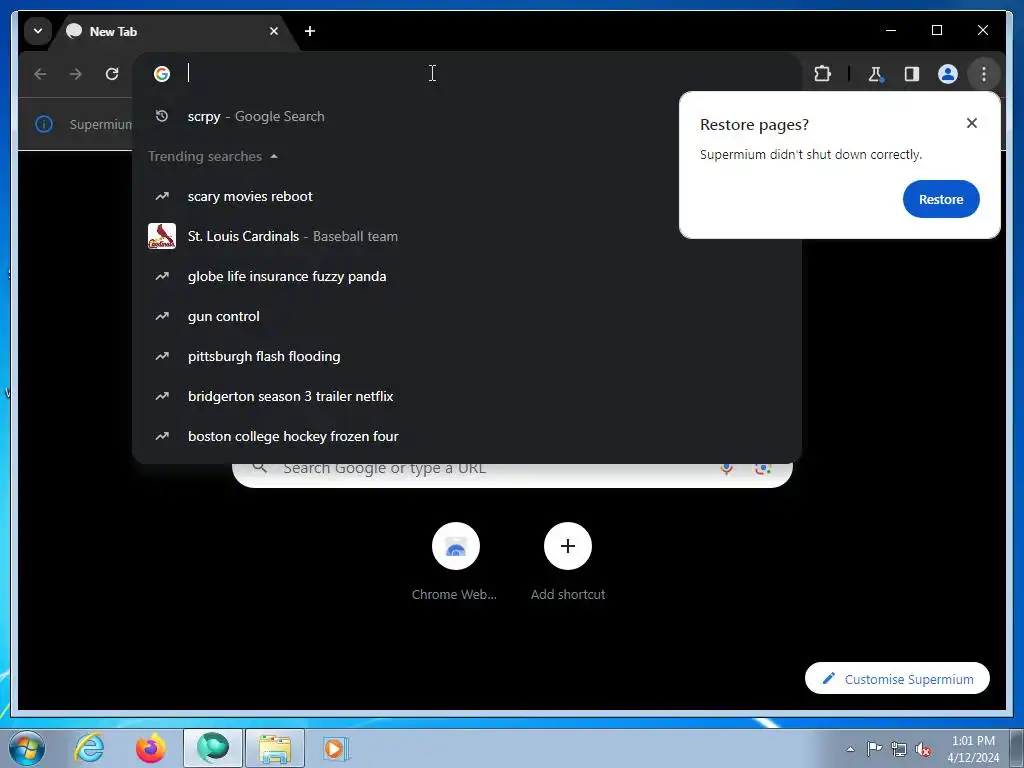Go back using the back arrow
Screen dimensions: 1024x768
[x=40, y=74]
